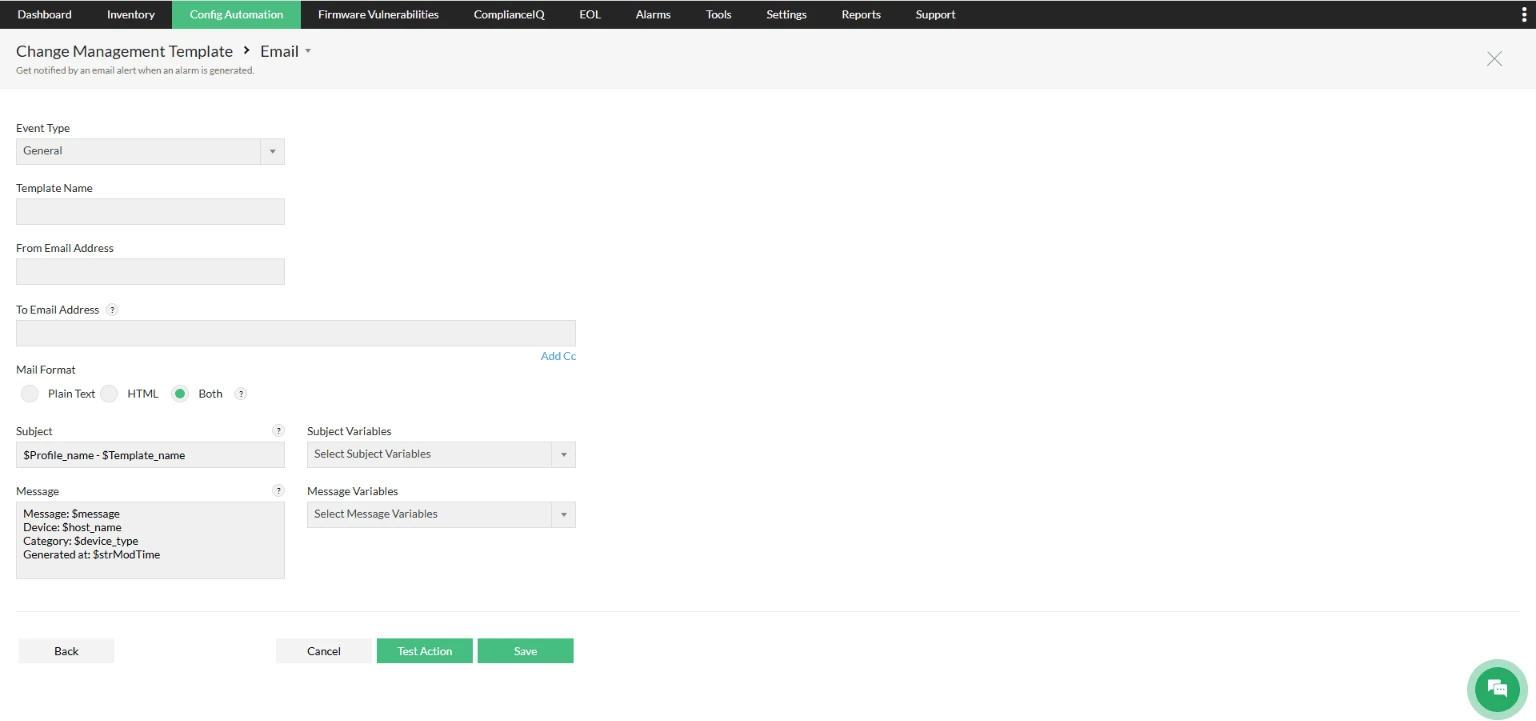Go to the Dashboard tab

[x=44, y=14]
